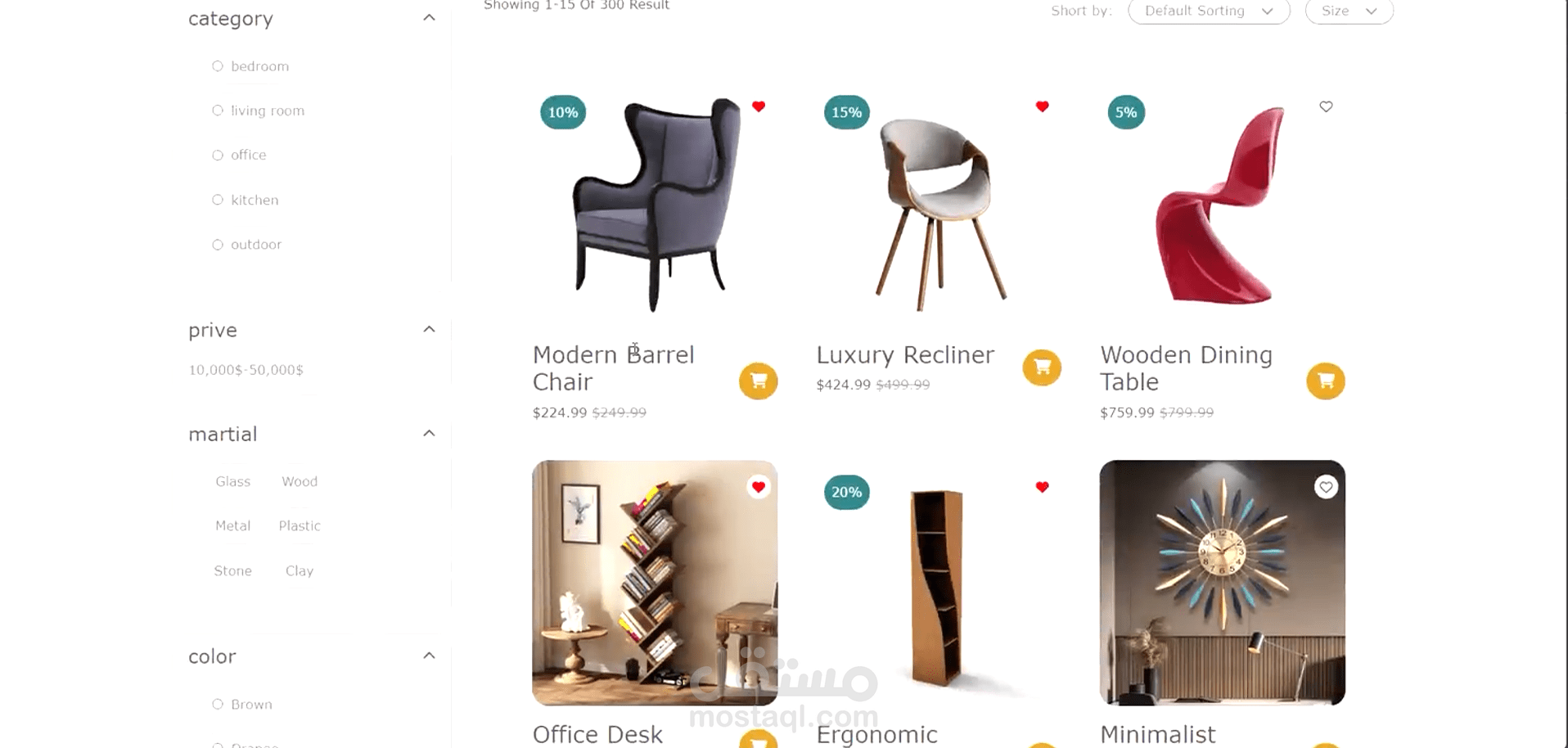Click the 10,000$-50,000$ price range
This screenshot has height=748, width=1568.
246,370
